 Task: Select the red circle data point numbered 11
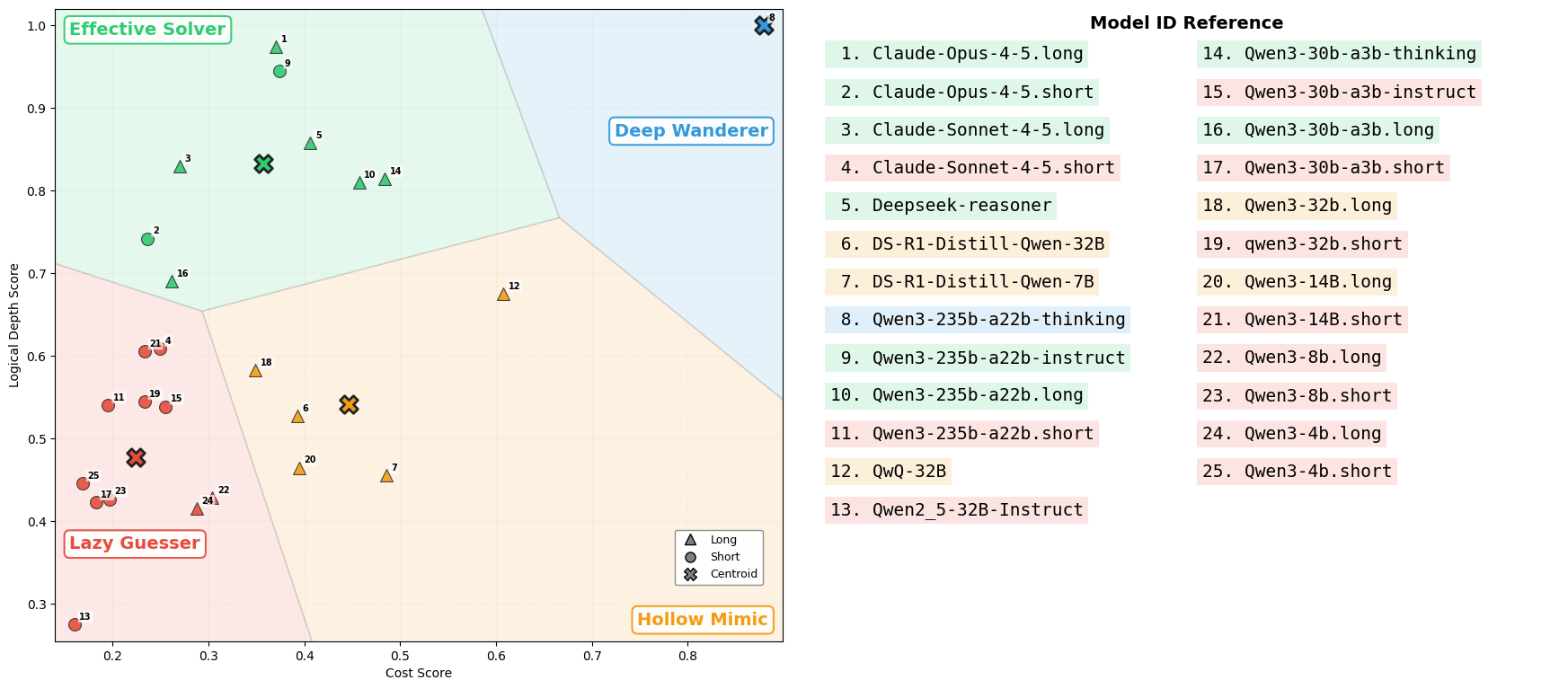tap(108, 406)
